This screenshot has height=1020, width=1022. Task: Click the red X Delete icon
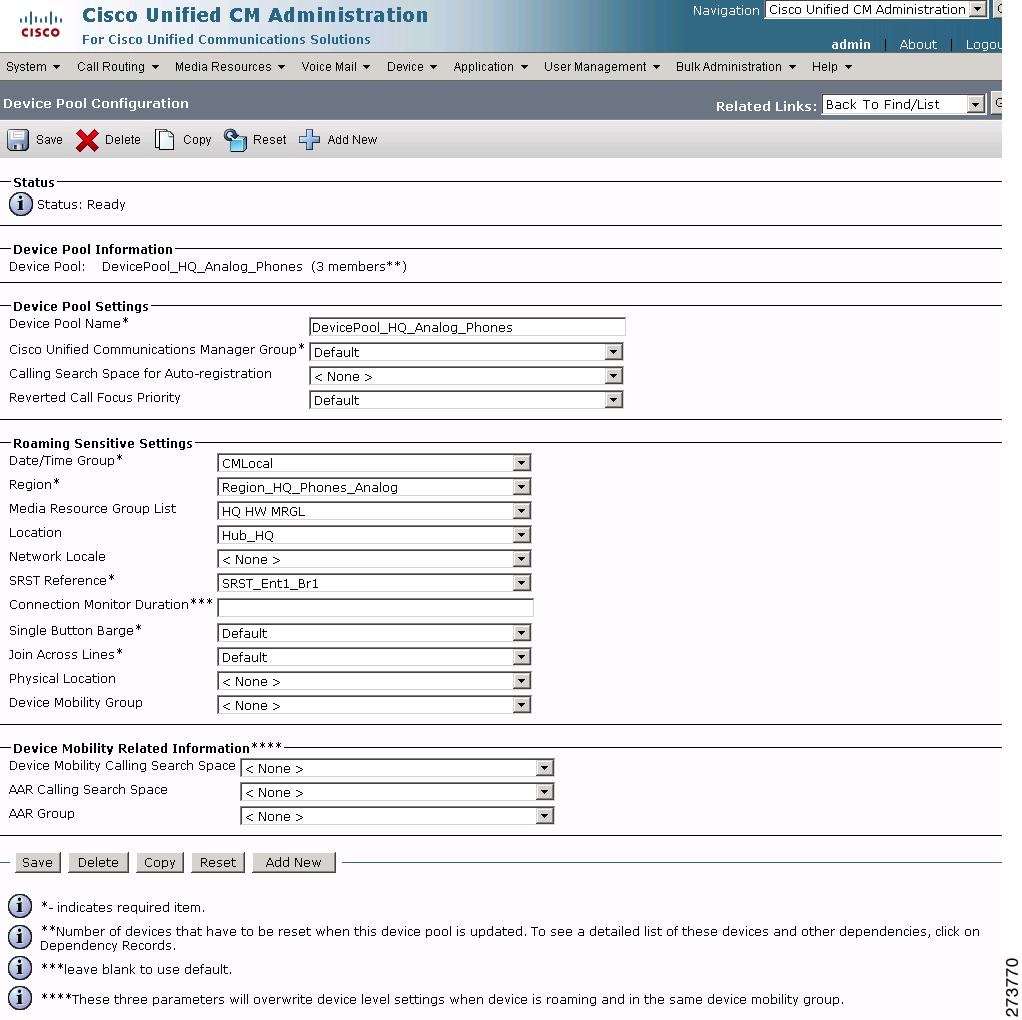(87, 140)
